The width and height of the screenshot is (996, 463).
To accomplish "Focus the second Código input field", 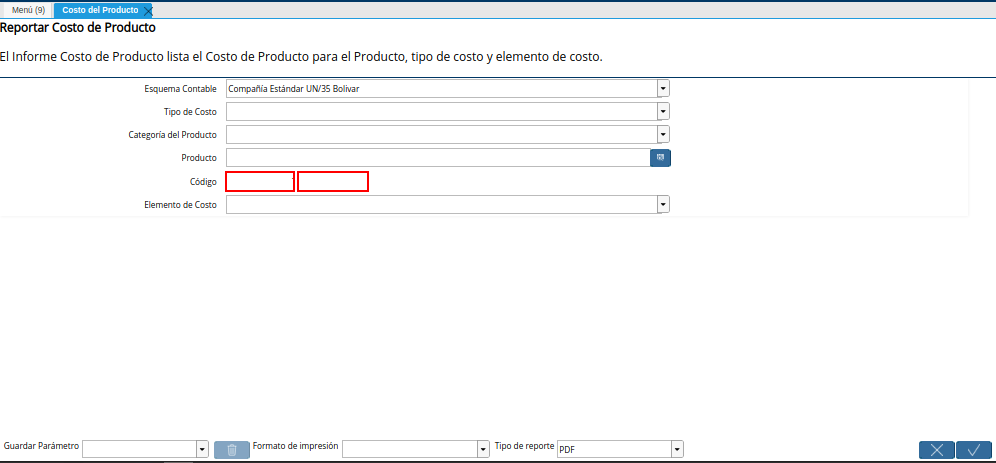I will [333, 182].
